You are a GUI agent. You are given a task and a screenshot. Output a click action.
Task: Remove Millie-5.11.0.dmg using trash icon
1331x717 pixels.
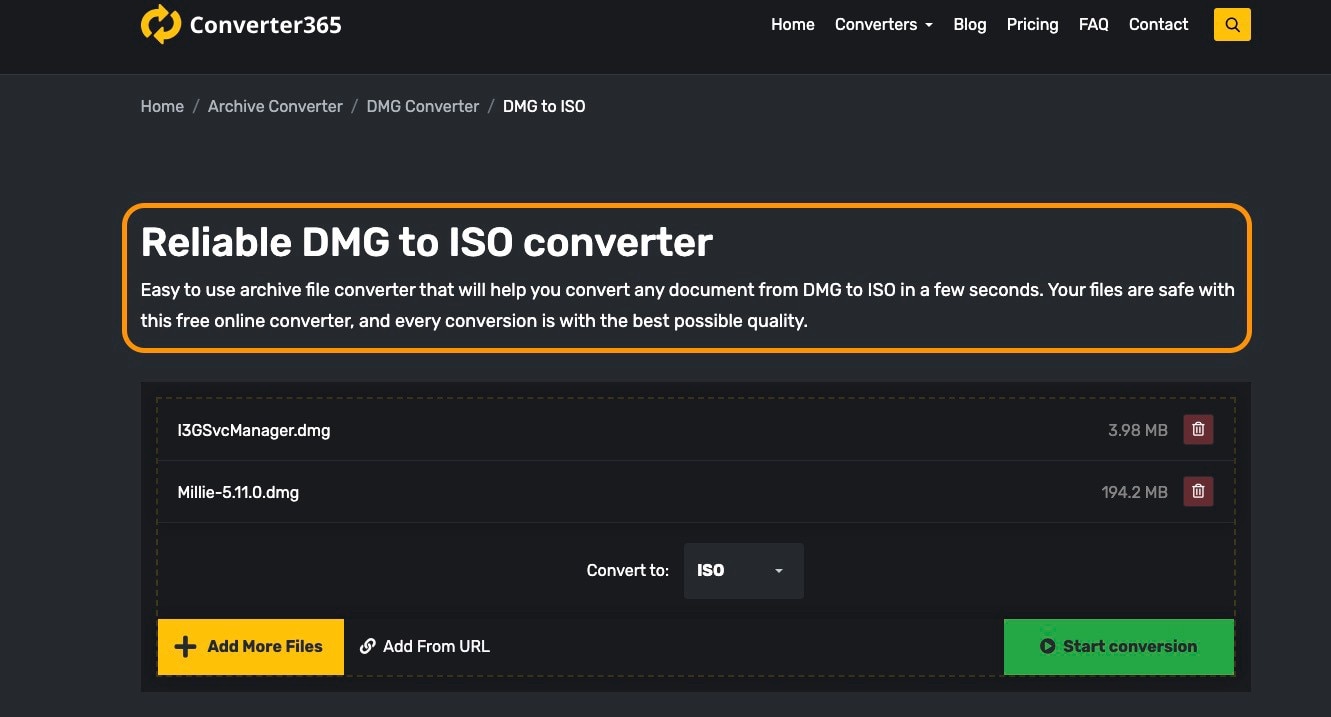pyautogui.click(x=1198, y=492)
